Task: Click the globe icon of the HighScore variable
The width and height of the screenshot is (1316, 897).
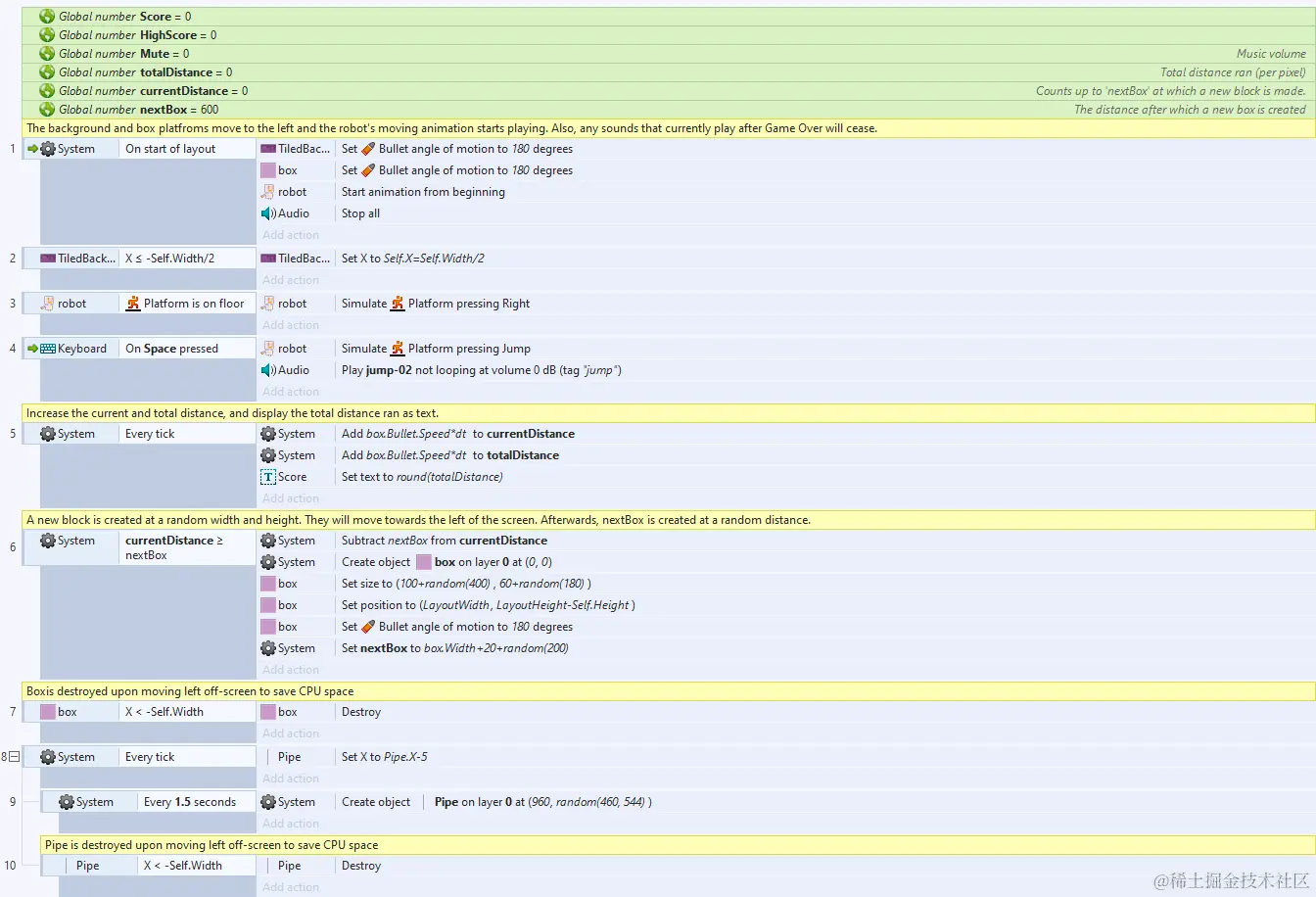Action: point(47,35)
